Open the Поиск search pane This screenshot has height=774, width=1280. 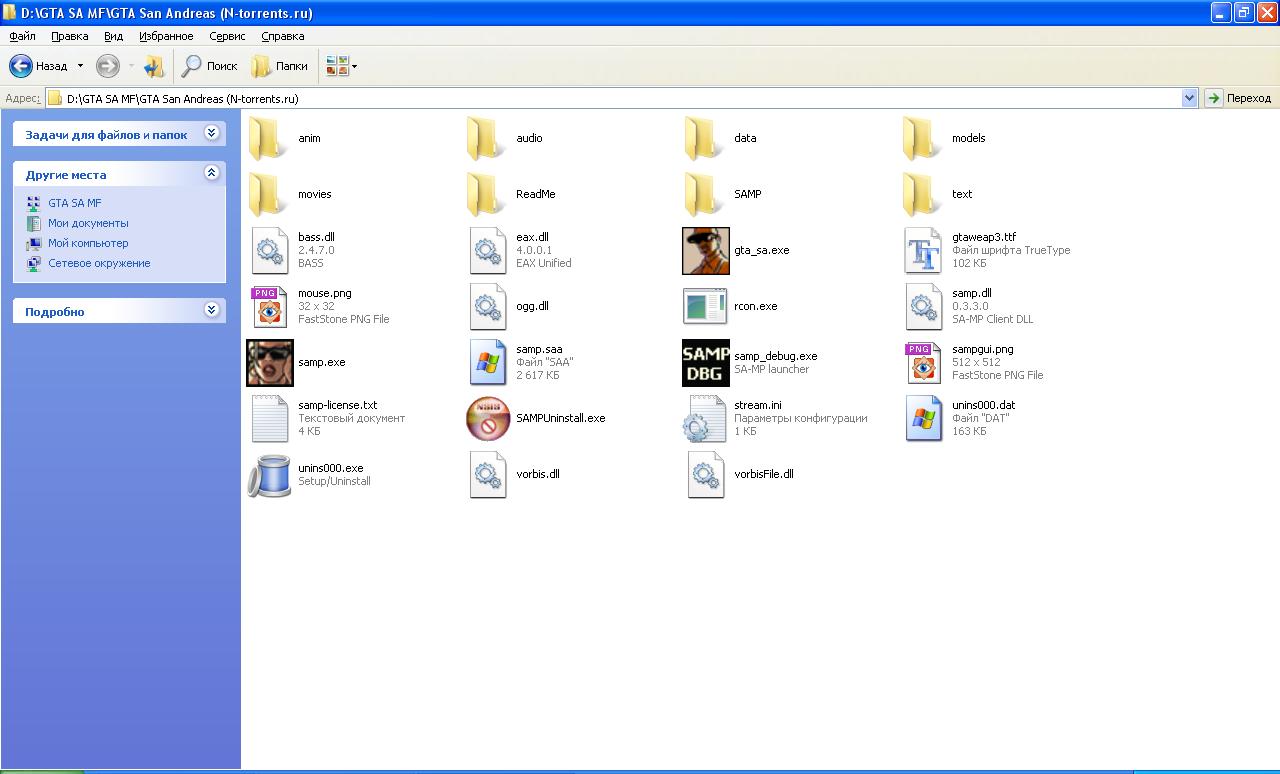209,66
